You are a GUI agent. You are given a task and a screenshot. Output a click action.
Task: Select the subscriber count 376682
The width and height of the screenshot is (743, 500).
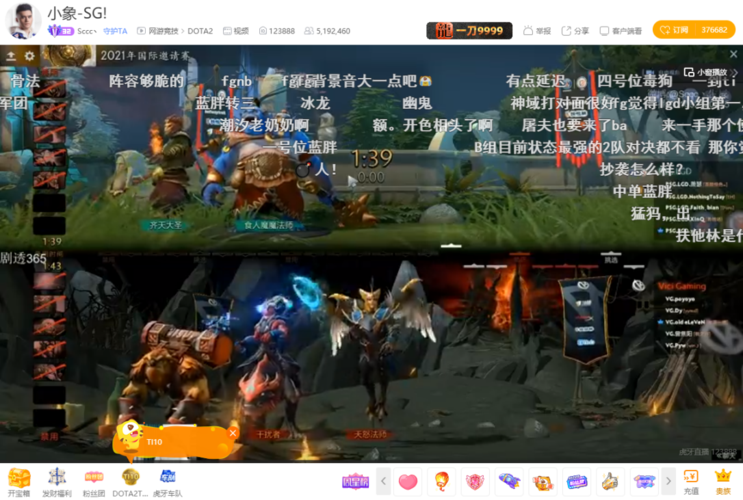pos(714,30)
